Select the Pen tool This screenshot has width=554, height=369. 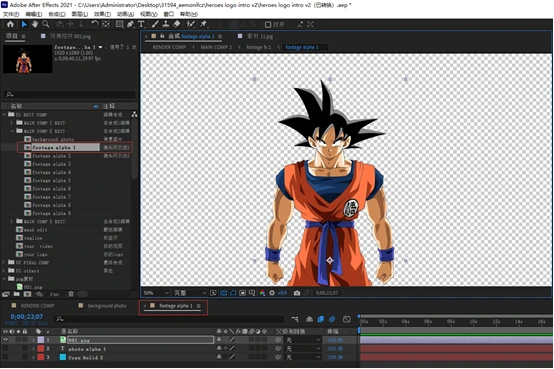click(130, 24)
